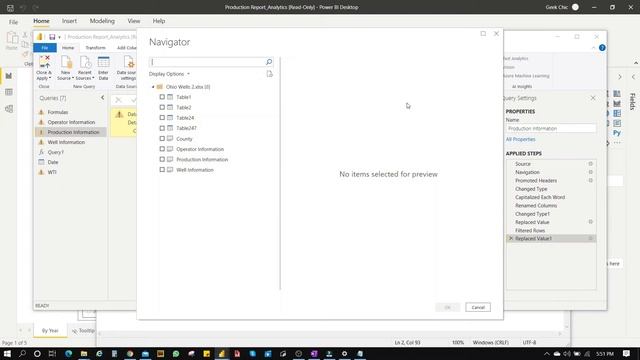
Task: Select the Insert ribbon tab
Action: [x=69, y=21]
